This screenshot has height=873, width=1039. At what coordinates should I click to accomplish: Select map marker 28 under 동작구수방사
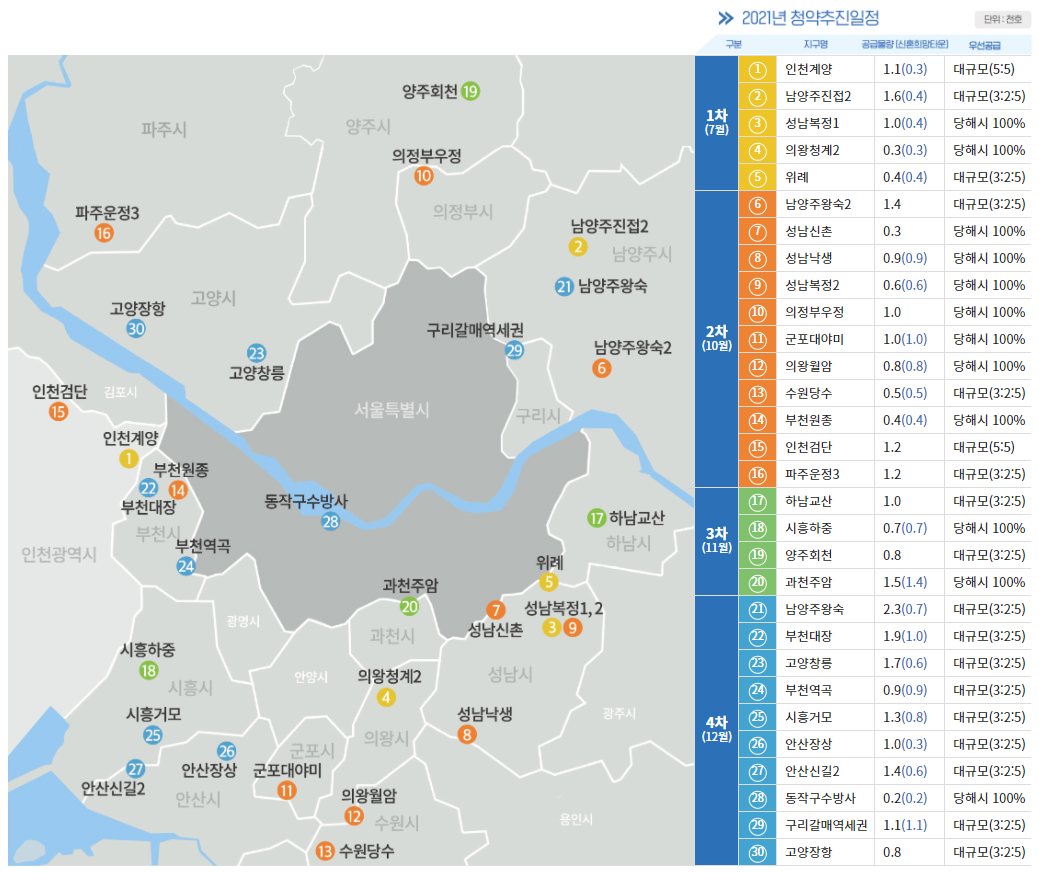330,522
